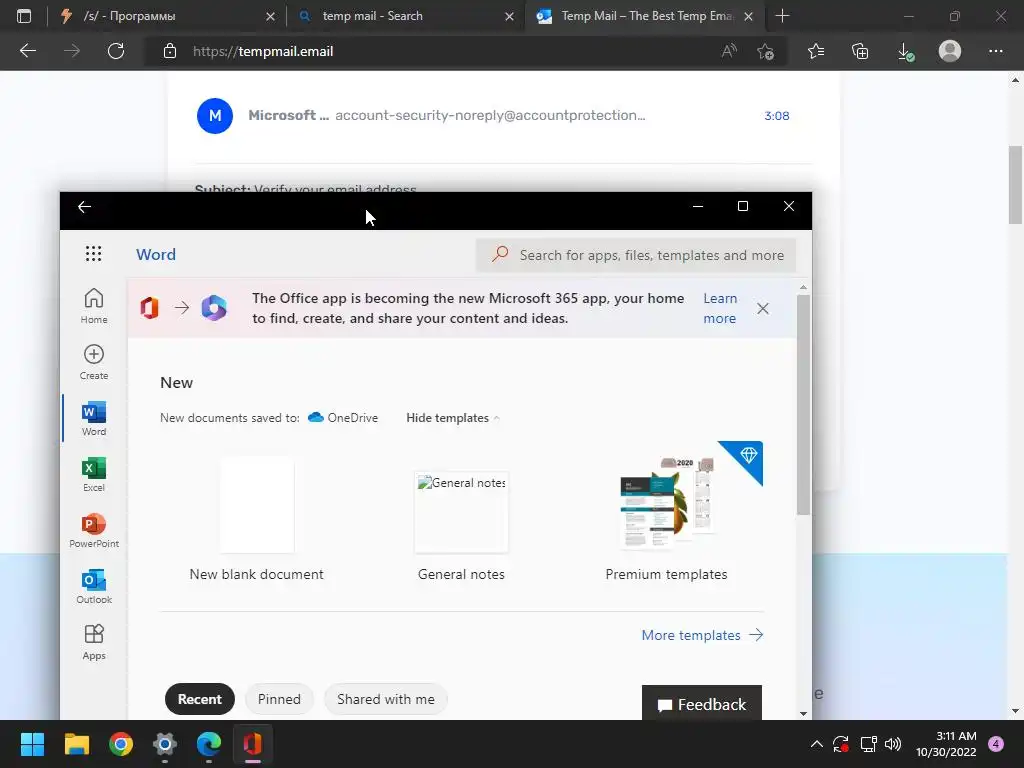Select the Temp Mail browser tab
The width and height of the screenshot is (1024, 768).
tap(643, 16)
